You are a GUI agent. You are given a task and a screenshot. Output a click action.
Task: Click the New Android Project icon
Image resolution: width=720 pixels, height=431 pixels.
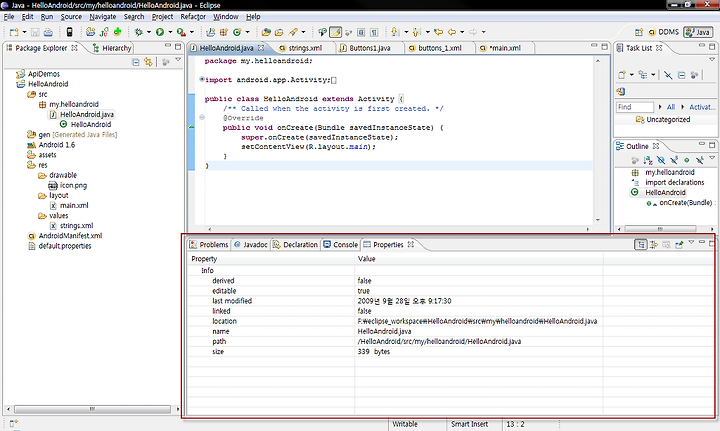pos(90,32)
